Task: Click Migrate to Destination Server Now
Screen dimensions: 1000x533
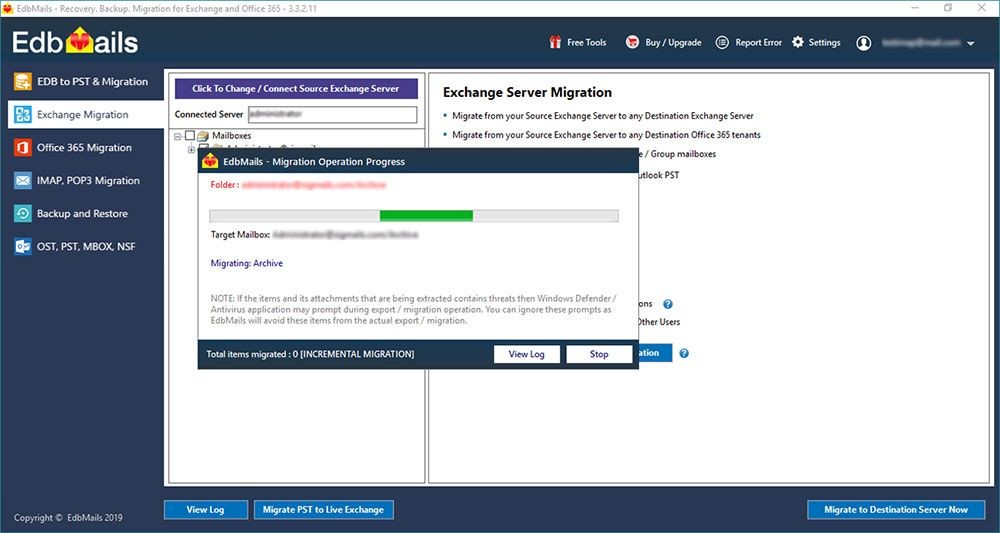Action: click(895, 509)
